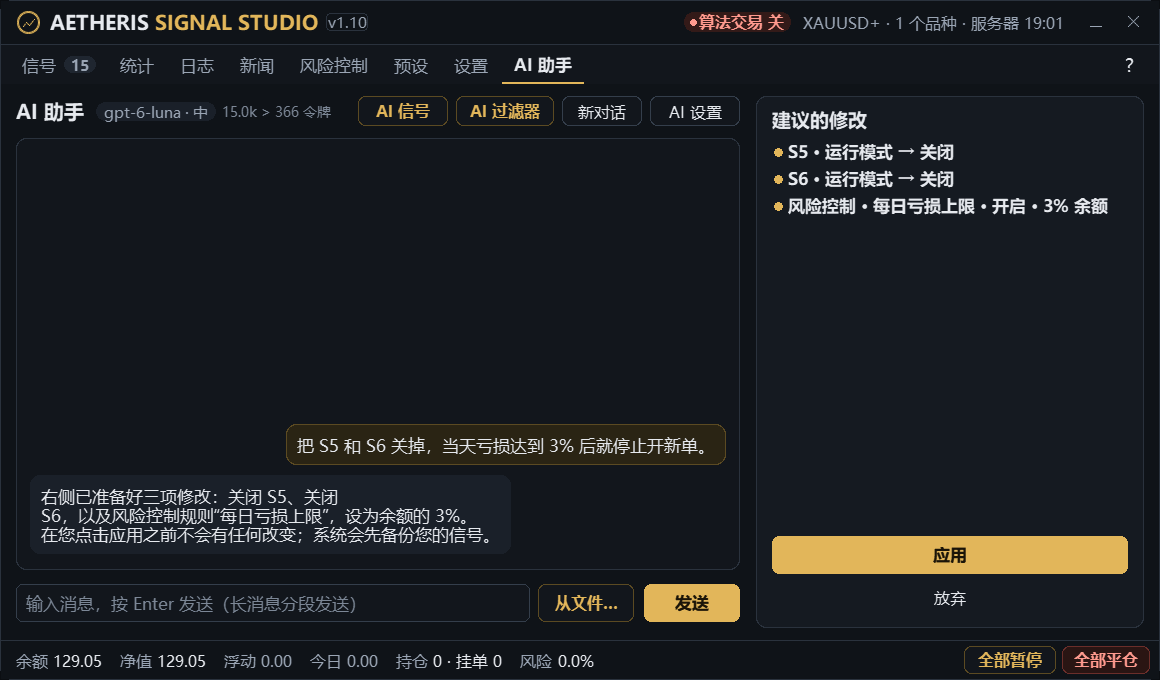1160x680 pixels.
Task: Focus the 输入消息 input field
Action: (273, 603)
